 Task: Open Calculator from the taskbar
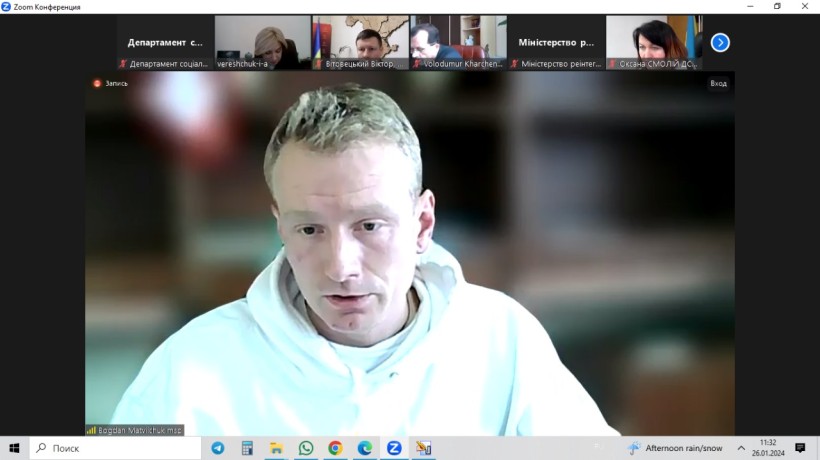coord(247,448)
